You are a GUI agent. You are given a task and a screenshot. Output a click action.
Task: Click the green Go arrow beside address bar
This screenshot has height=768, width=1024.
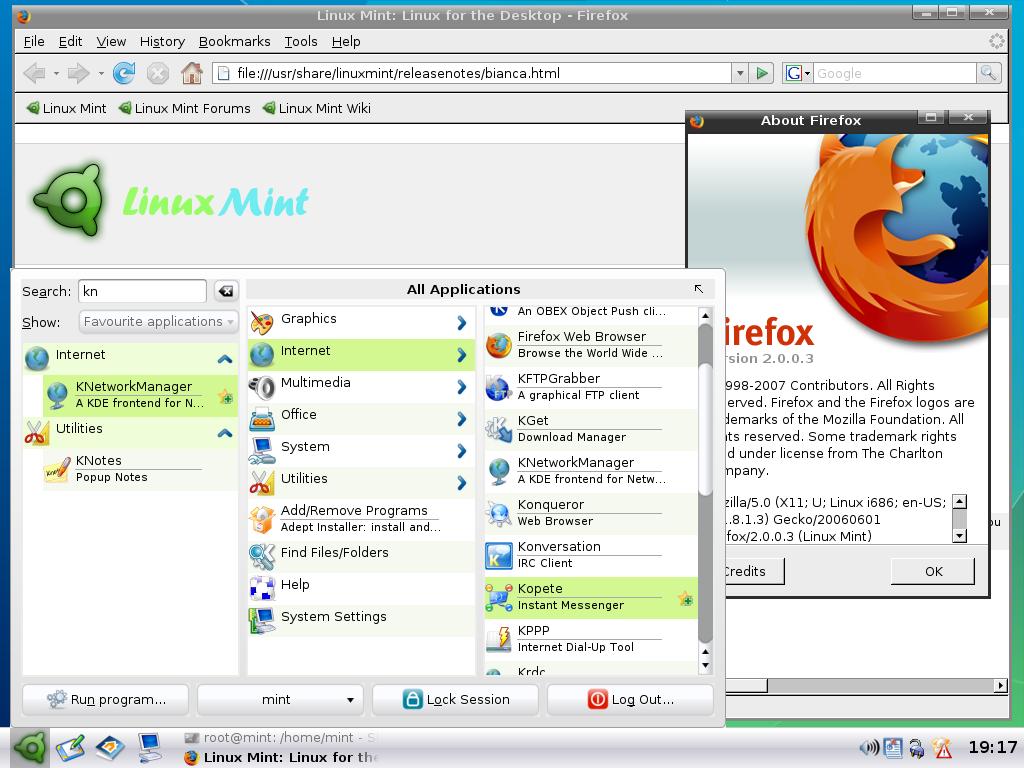[x=761, y=73]
